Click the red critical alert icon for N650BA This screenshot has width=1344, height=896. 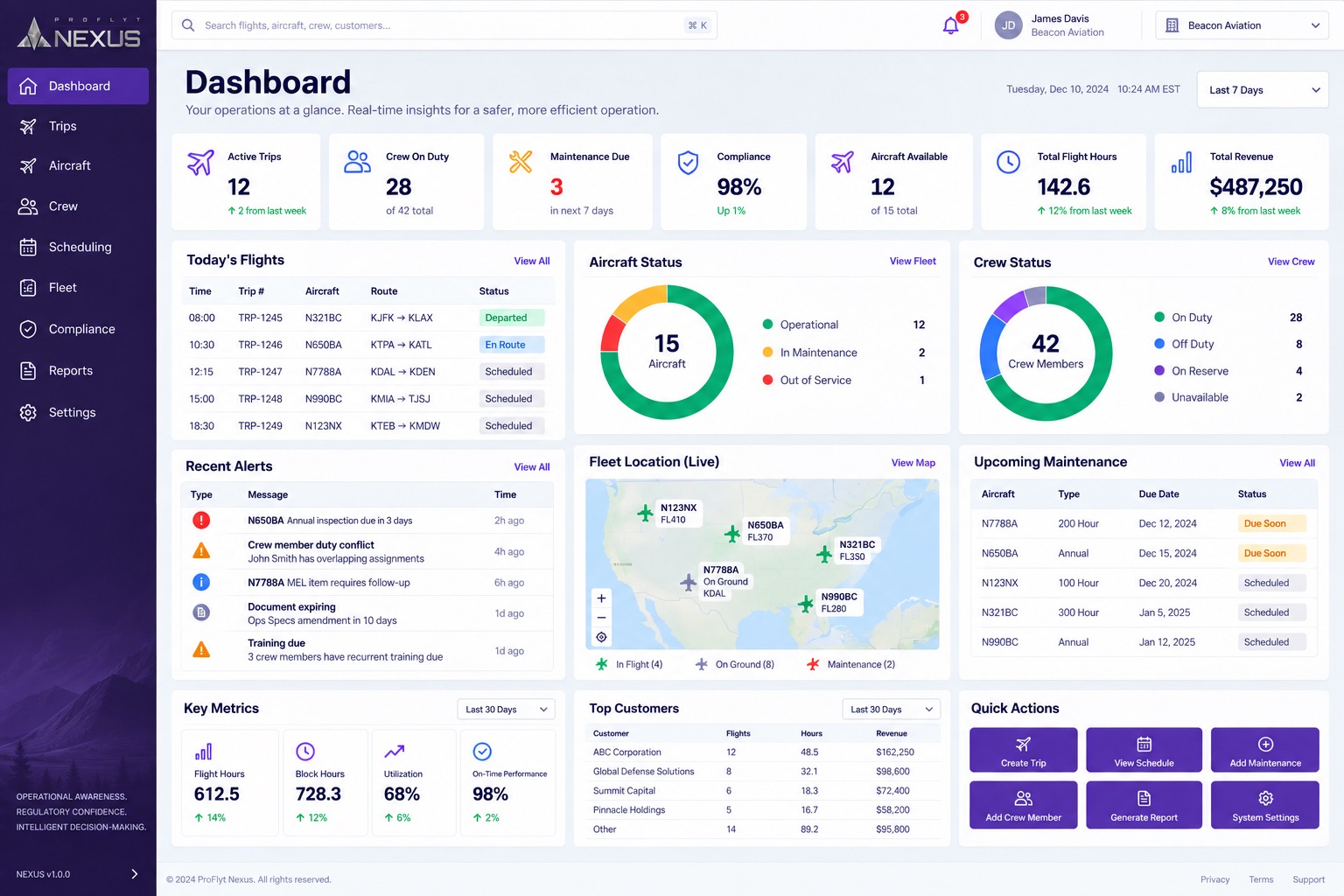tap(201, 521)
